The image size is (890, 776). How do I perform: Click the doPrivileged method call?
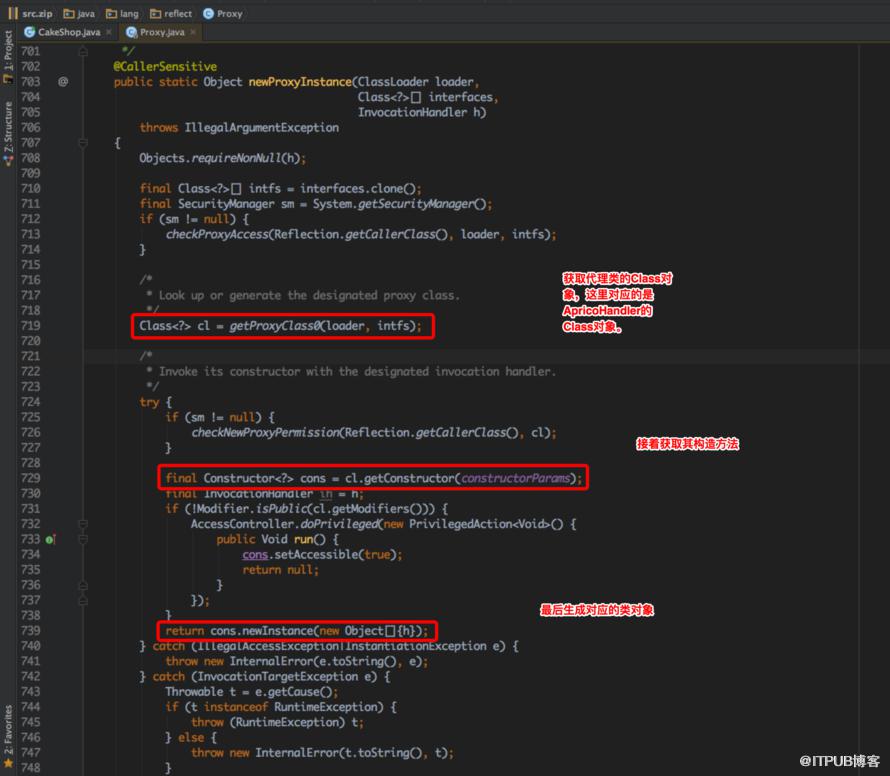click(x=339, y=524)
